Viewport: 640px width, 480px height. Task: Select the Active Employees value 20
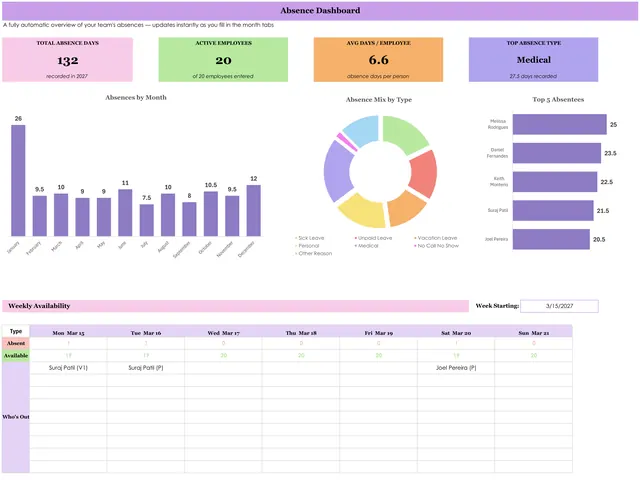223,60
